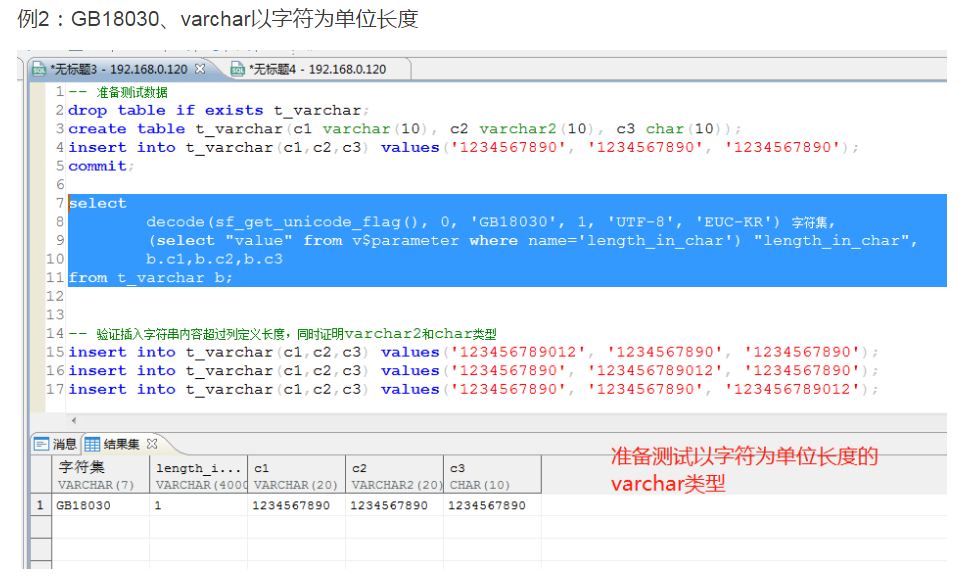Select result row number 1
Viewport: 966px width, 578px height.
(38, 503)
